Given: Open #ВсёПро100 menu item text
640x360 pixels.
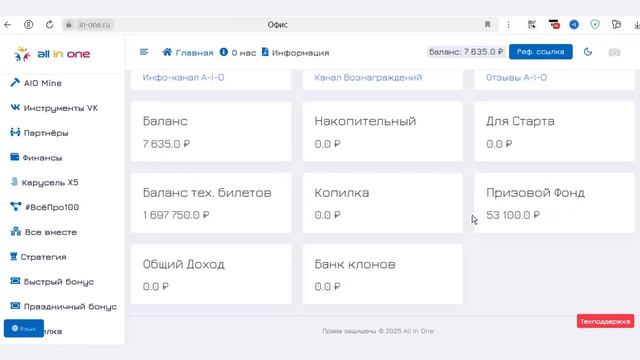Looking at the screenshot, I should 52,207.
